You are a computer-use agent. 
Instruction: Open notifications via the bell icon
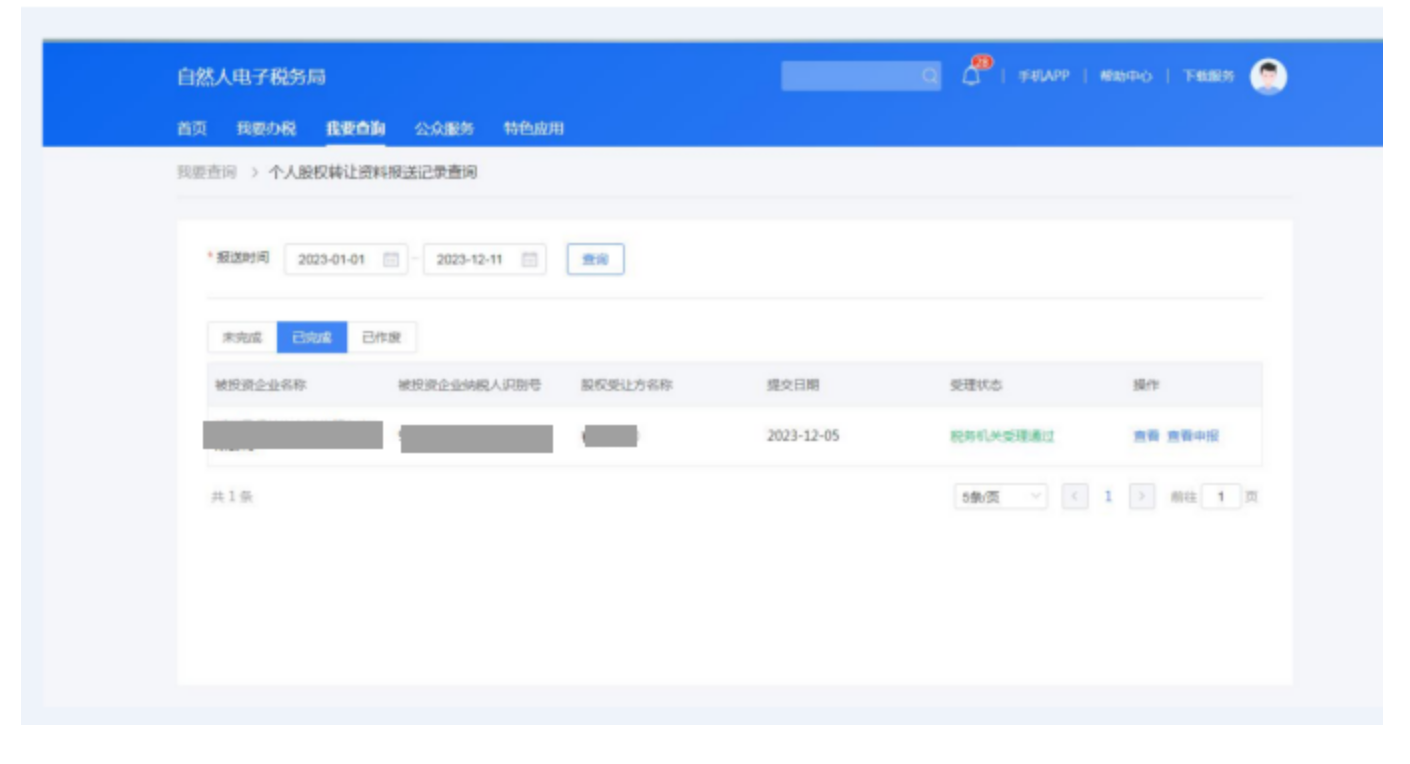[x=971, y=76]
